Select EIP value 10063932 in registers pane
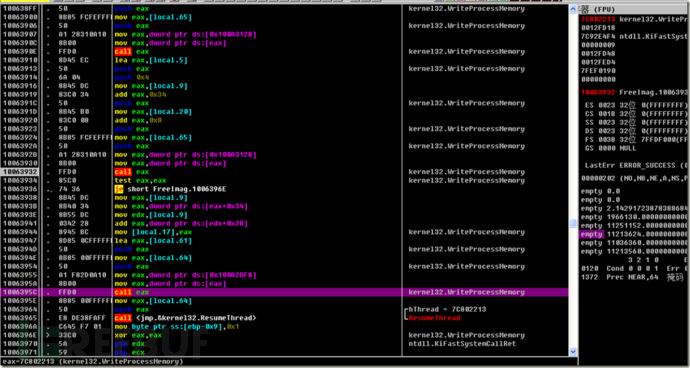The height and width of the screenshot is (368, 690). coord(598,92)
